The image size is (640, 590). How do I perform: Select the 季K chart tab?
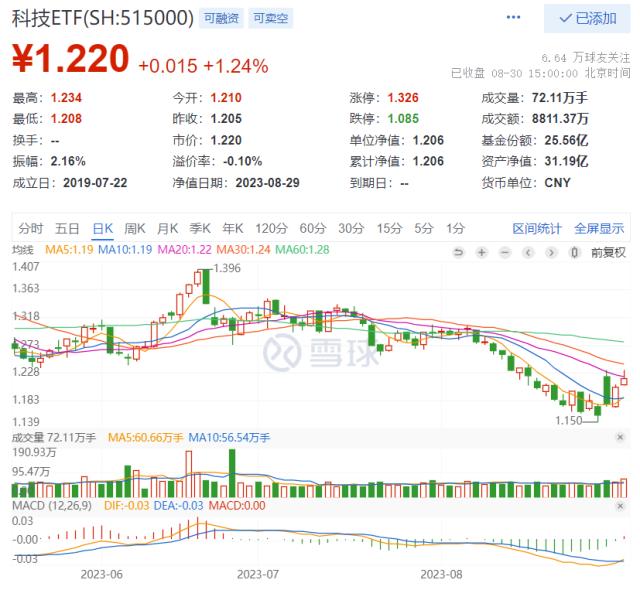pyautogui.click(x=200, y=228)
